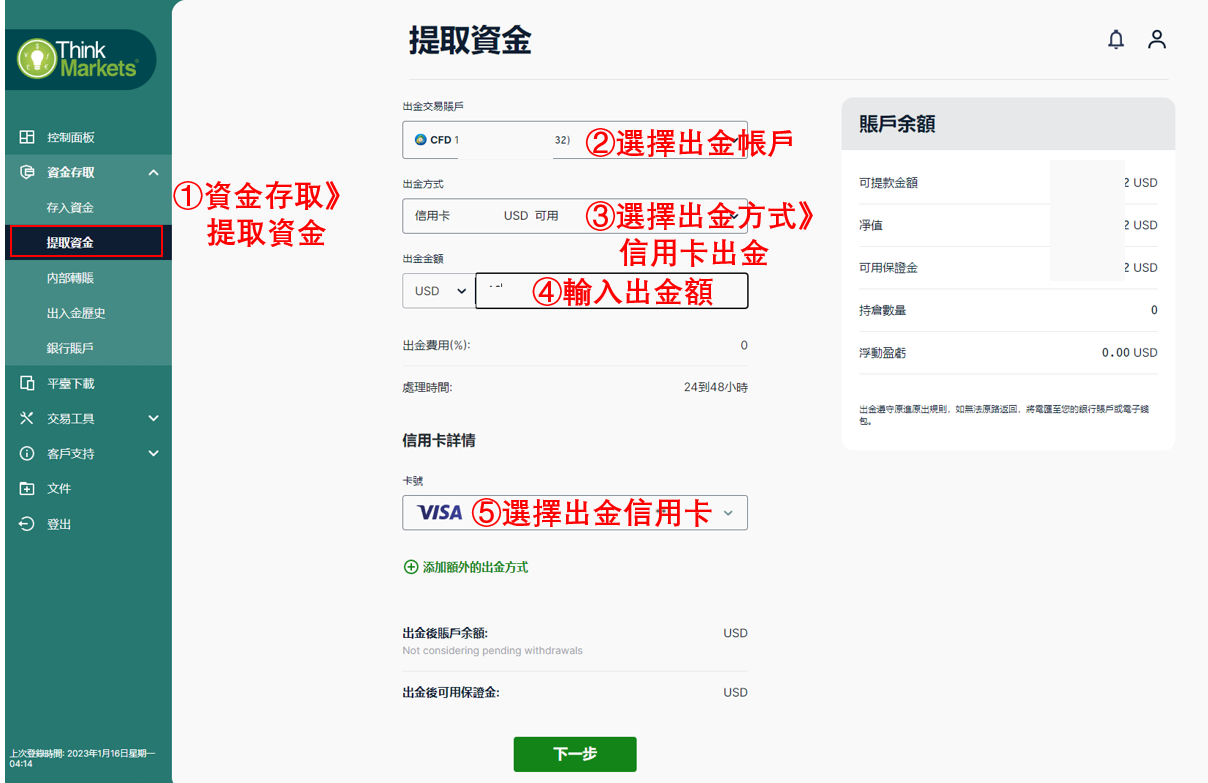Screen dimensions: 1208x783
Task: Click the 客戶支持 info icon
Action: coord(27,453)
